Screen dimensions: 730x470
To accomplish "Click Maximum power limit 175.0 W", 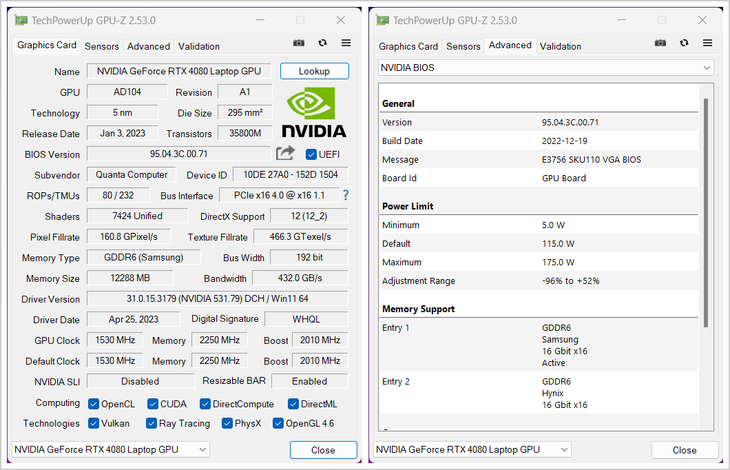I will [558, 262].
